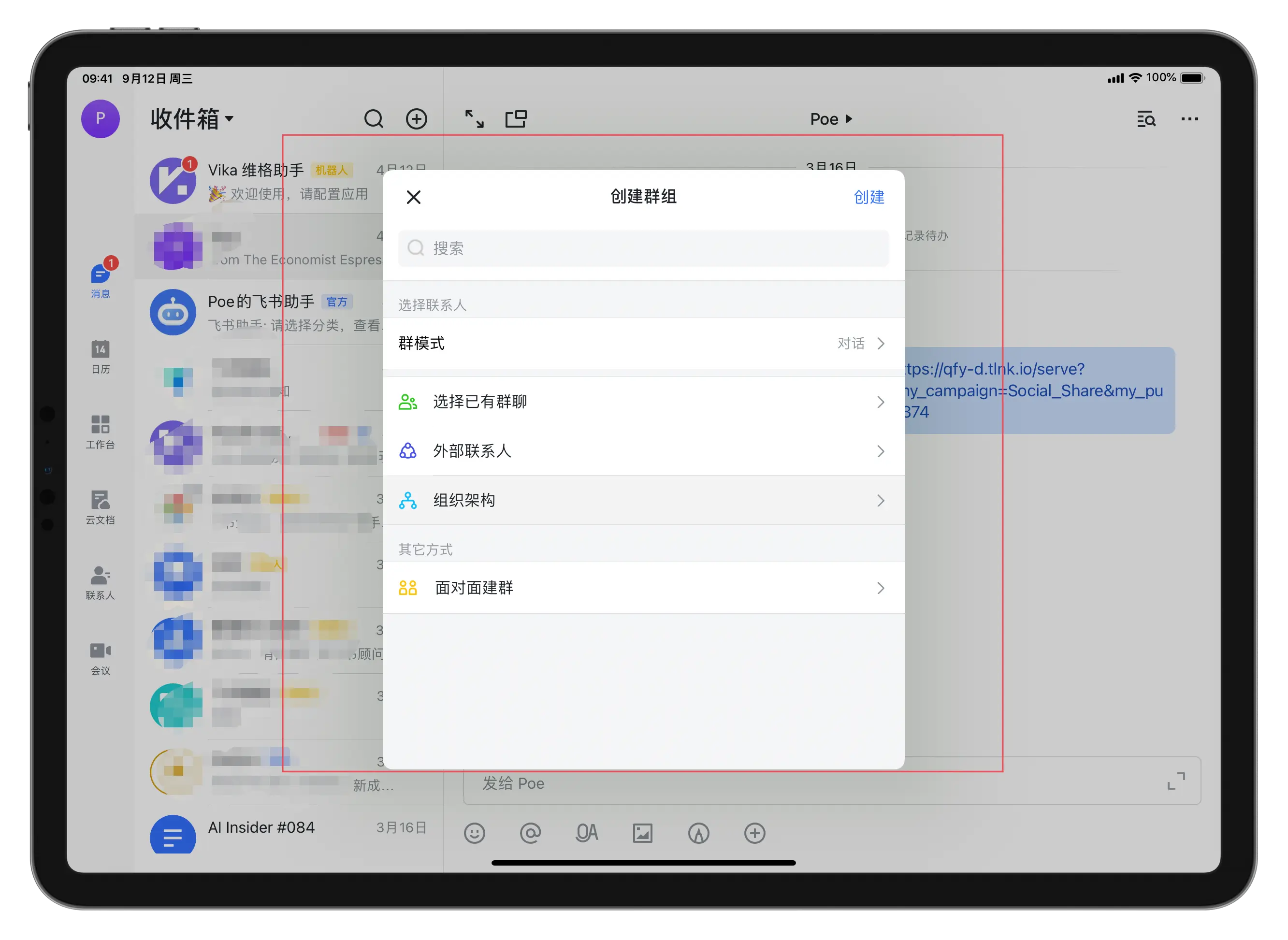Click the 对话 value in 群模式 row
Image resolution: width=1288 pixels, height=940 pixels.
tap(851, 343)
